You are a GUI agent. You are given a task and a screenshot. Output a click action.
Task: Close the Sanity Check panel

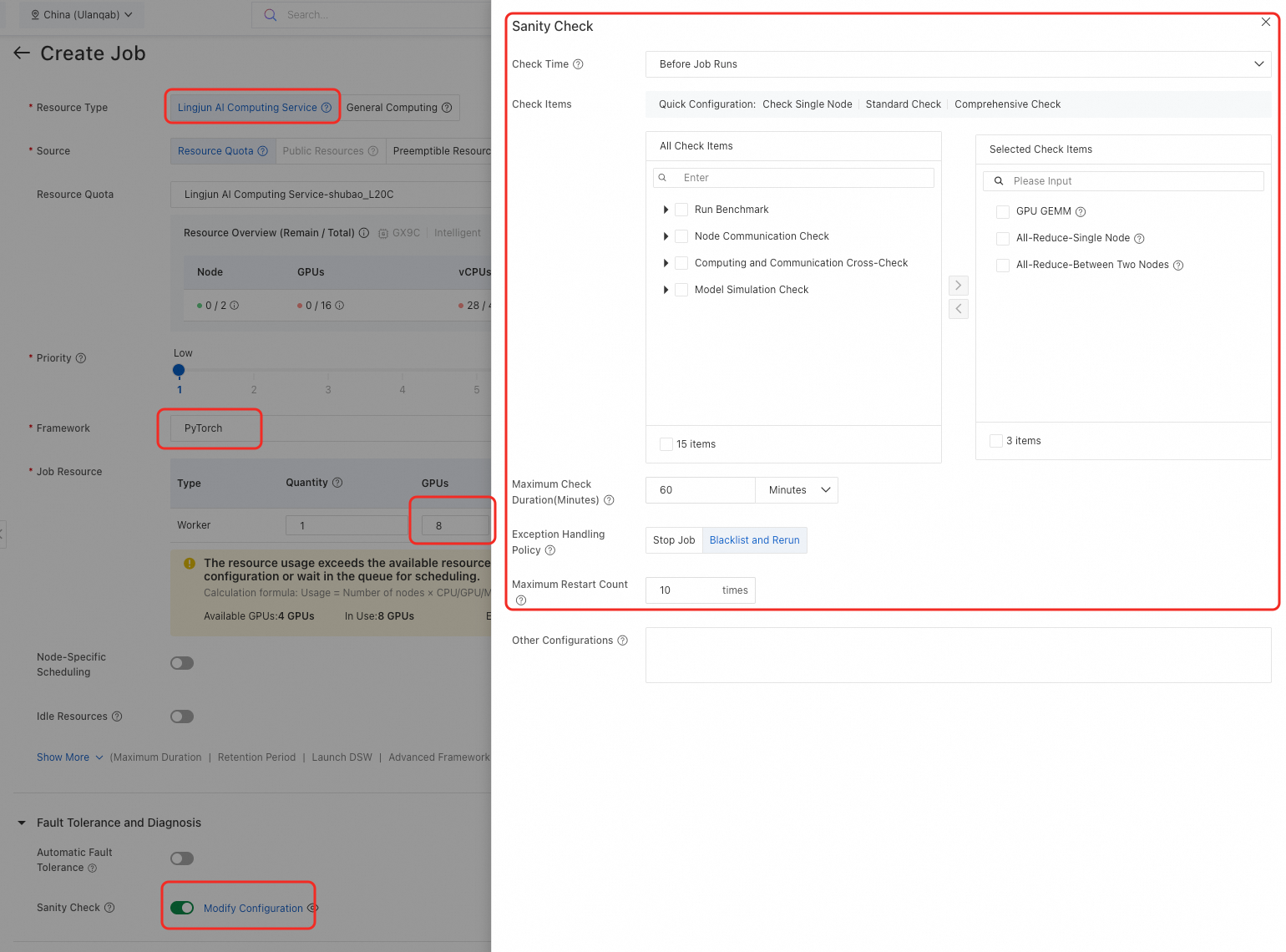(1266, 22)
